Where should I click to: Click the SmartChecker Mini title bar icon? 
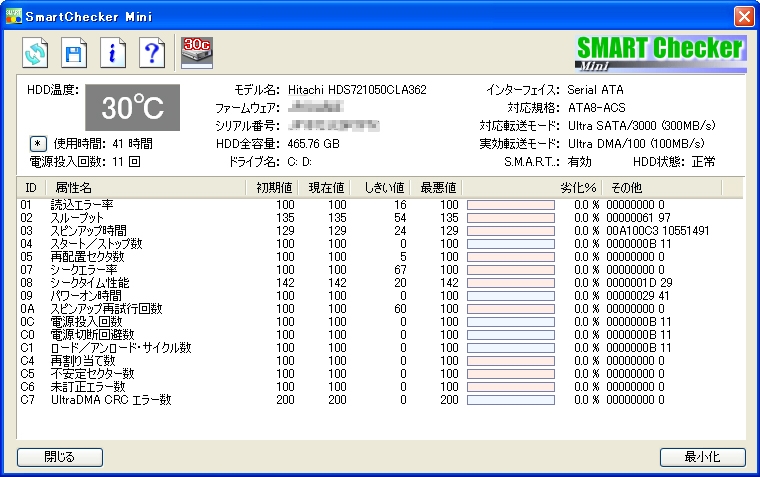click(x=13, y=16)
